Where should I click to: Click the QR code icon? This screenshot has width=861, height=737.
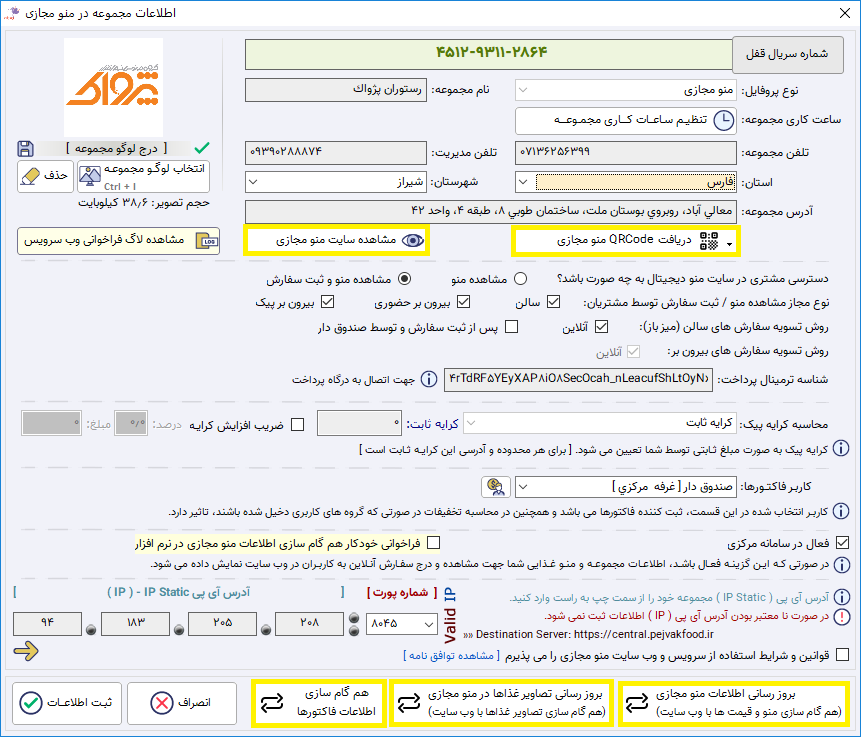[x=709, y=241]
